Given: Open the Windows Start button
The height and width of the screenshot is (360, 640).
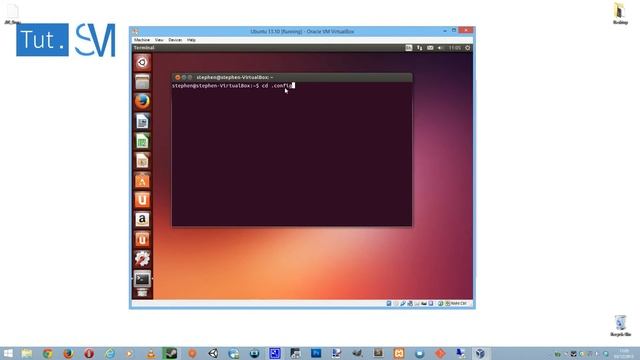Looking at the screenshot, I should pyautogui.click(x=8, y=353).
